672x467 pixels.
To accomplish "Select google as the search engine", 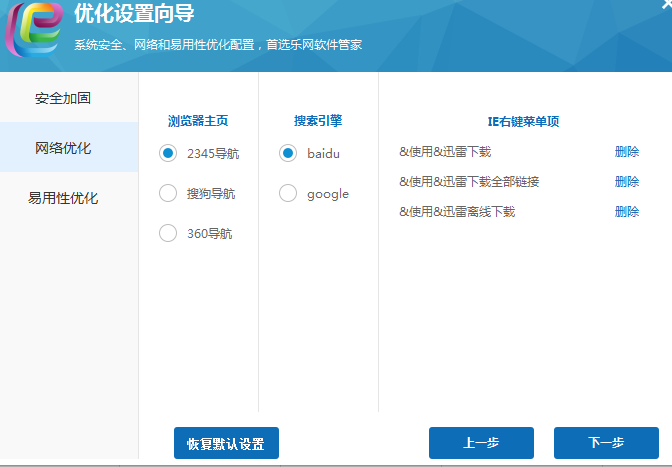I will tap(288, 194).
